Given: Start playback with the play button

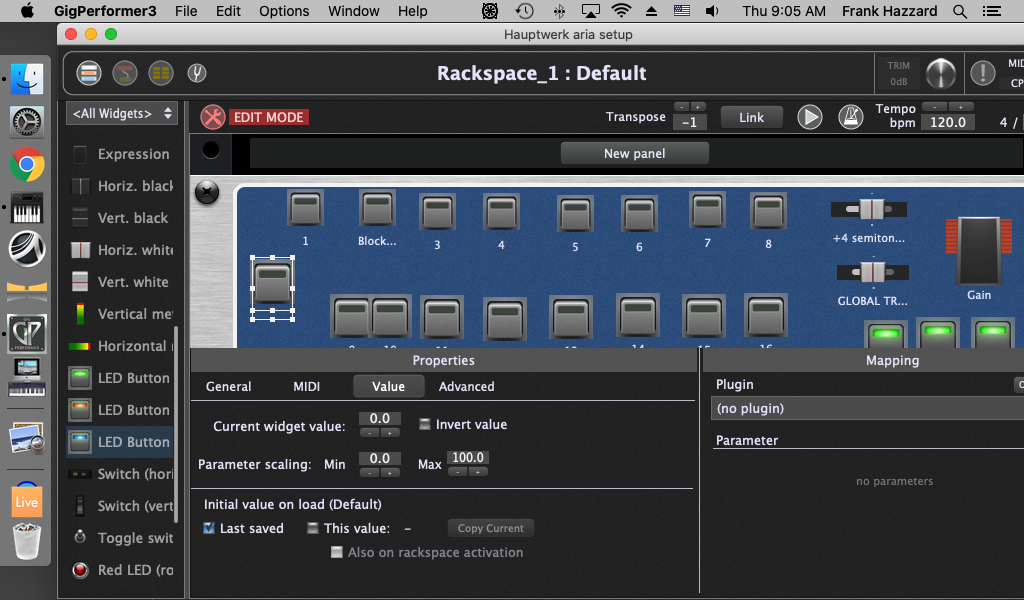Looking at the screenshot, I should (x=810, y=118).
